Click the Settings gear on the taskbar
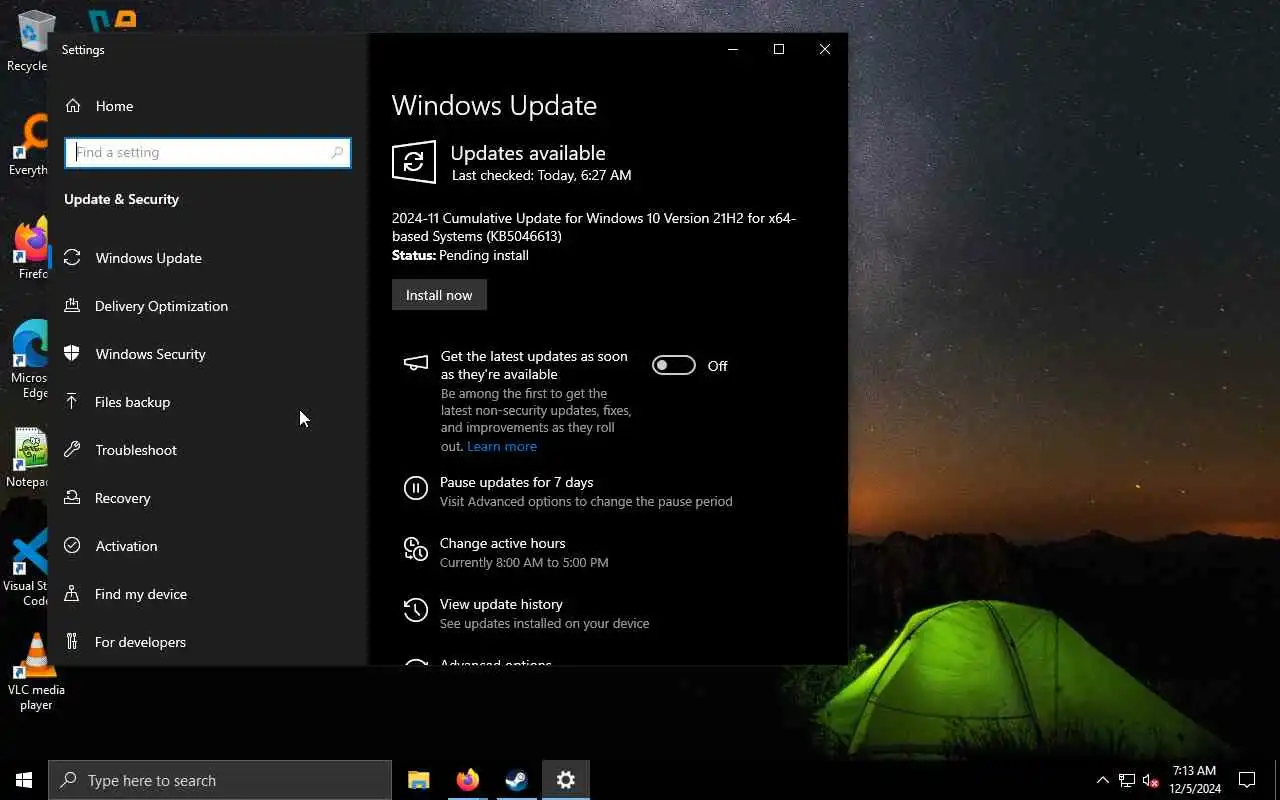Image resolution: width=1280 pixels, height=800 pixels. click(566, 780)
